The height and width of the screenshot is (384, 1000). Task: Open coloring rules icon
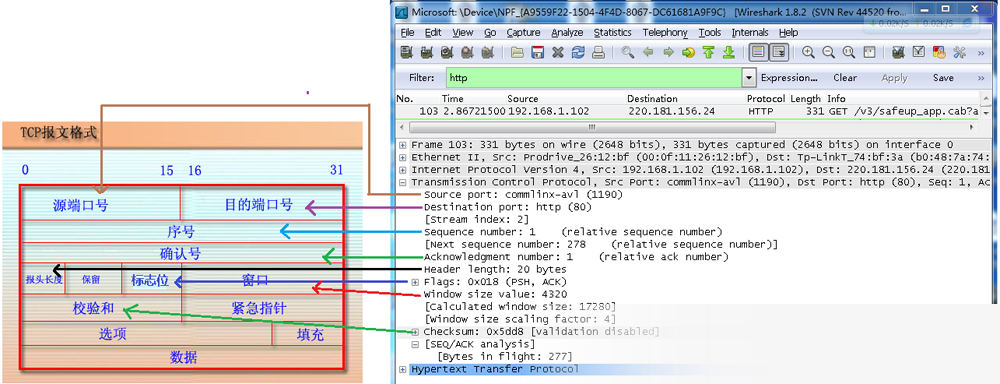[939, 52]
